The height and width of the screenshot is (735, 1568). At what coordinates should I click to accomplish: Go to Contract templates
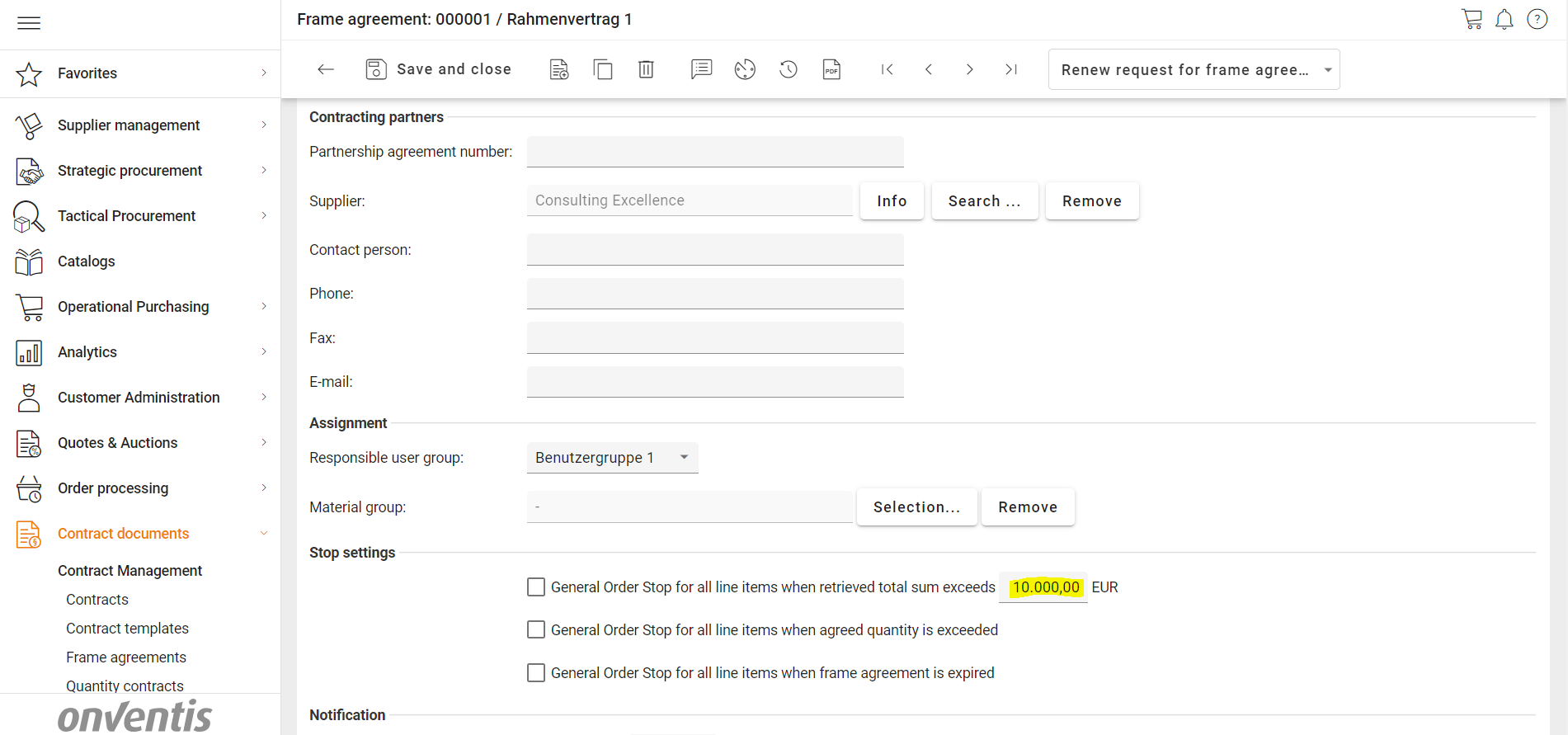click(x=127, y=629)
